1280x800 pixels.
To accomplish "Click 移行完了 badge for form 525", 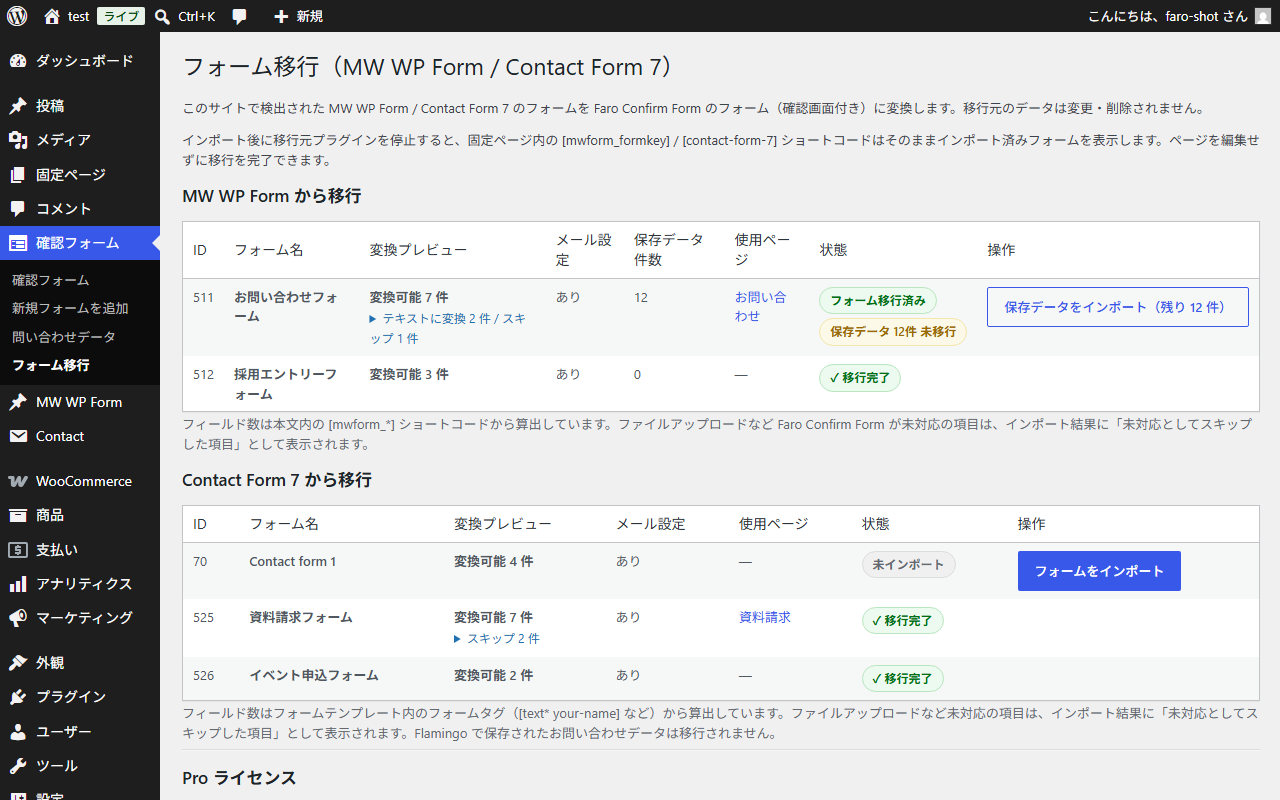I will 903,621.
